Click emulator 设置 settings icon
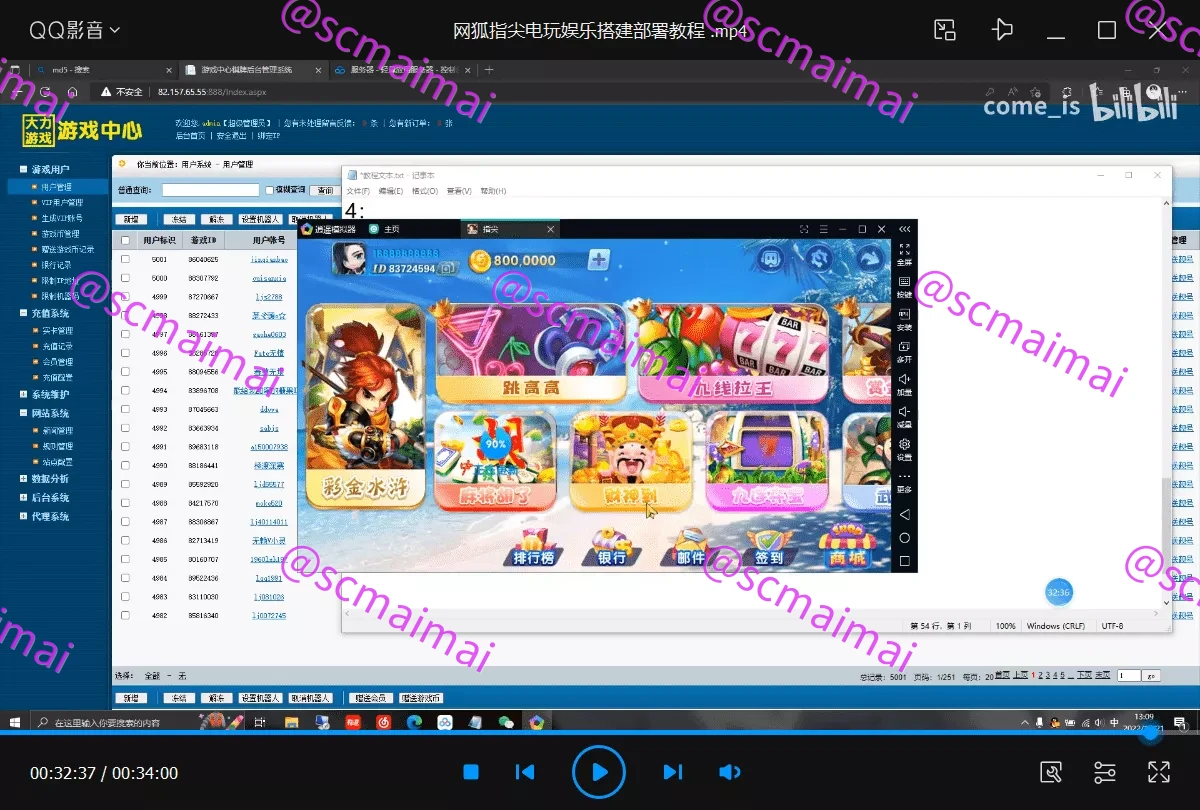 [904, 449]
